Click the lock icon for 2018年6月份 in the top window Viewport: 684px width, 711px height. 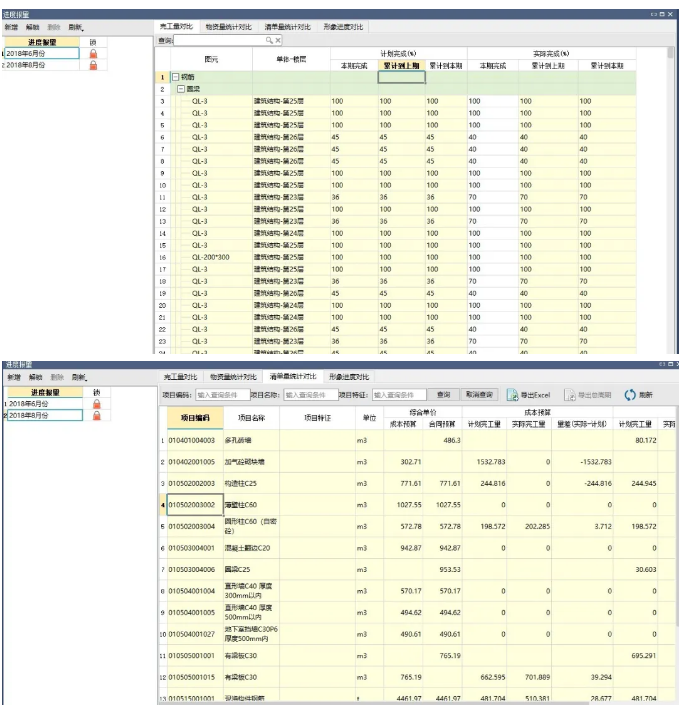coord(93,54)
